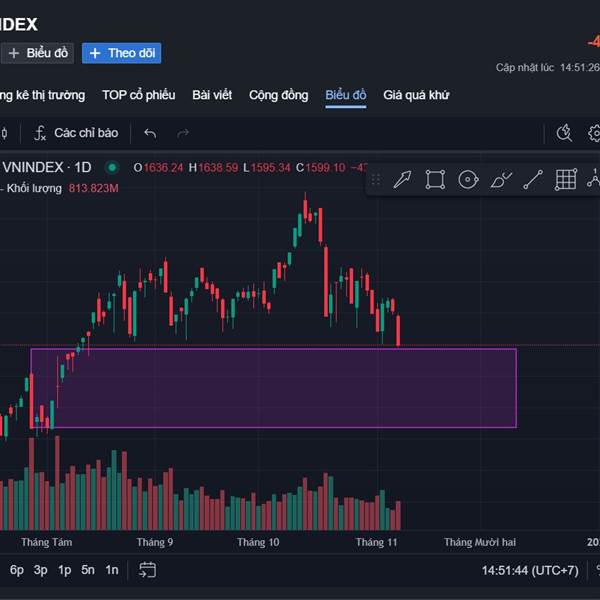The height and width of the screenshot is (600, 600).
Task: Click the circular target drawing tool
Action: pos(467,179)
